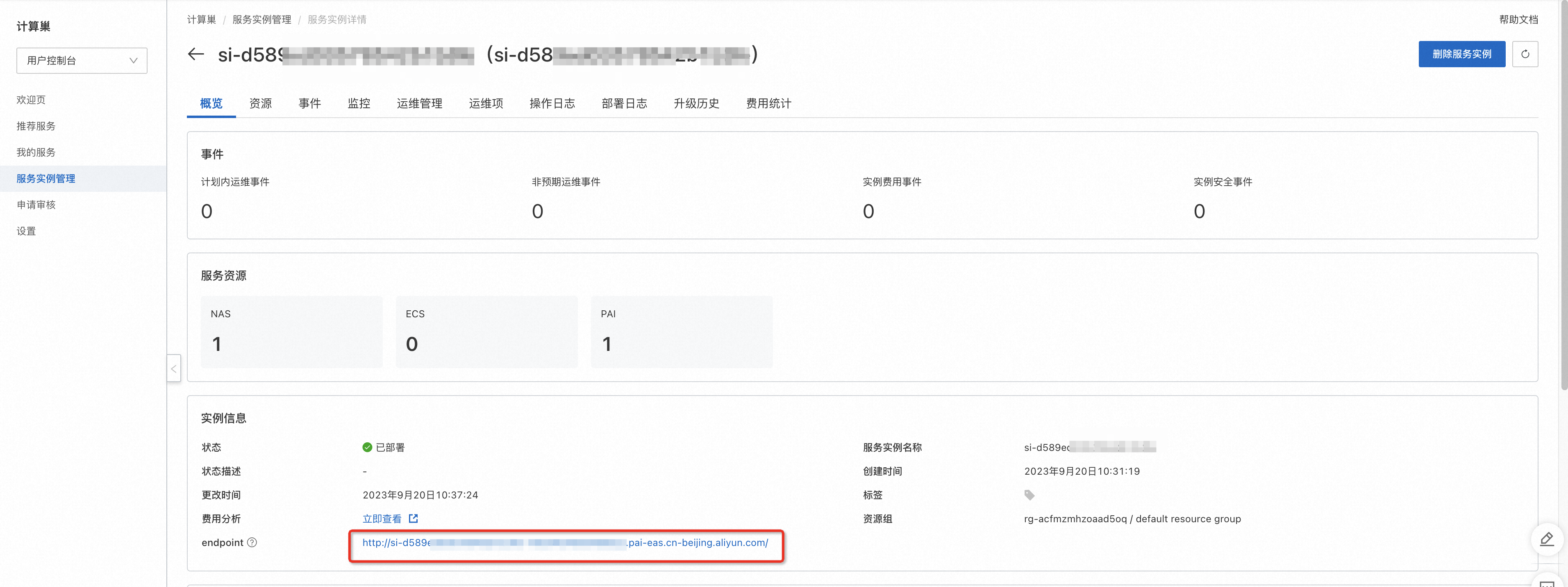Viewport: 1568px width, 587px height.
Task: Click the 创建时间 value 2023年9月20日10:31:19
Action: point(1082,471)
